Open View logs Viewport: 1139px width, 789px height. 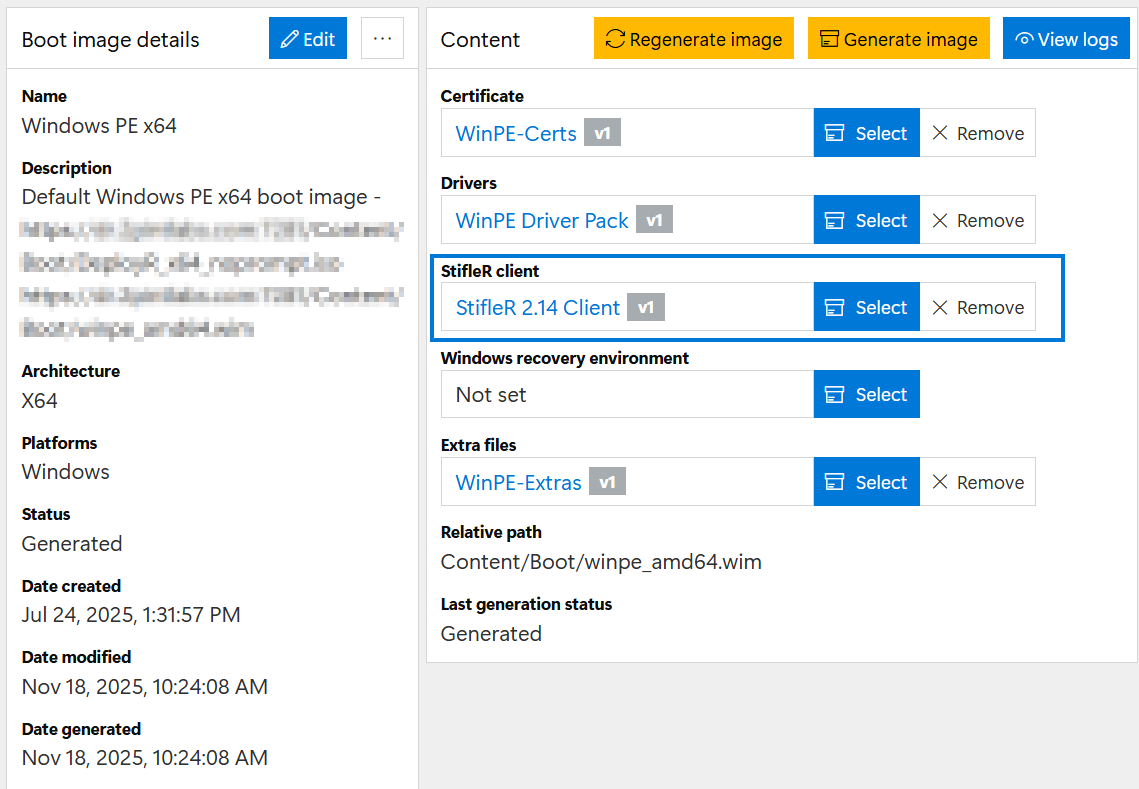1066,39
